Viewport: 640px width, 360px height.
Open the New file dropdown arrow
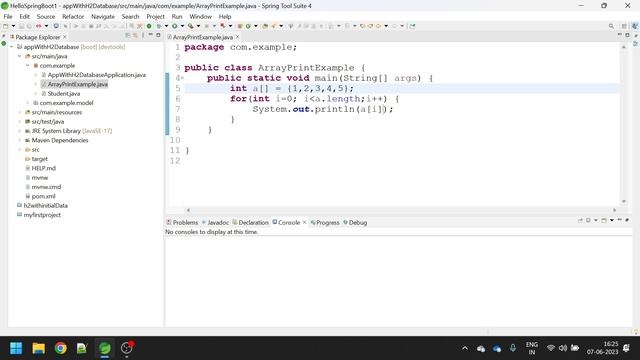[x=13, y=26]
